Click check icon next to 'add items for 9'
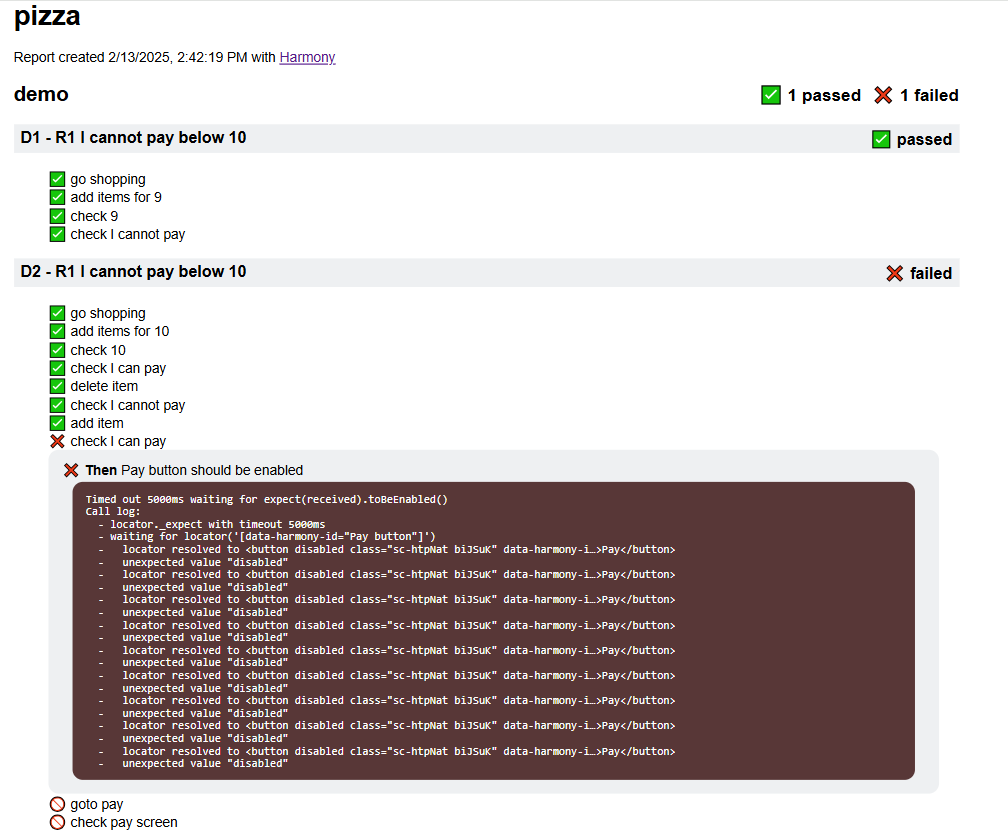 [57, 197]
